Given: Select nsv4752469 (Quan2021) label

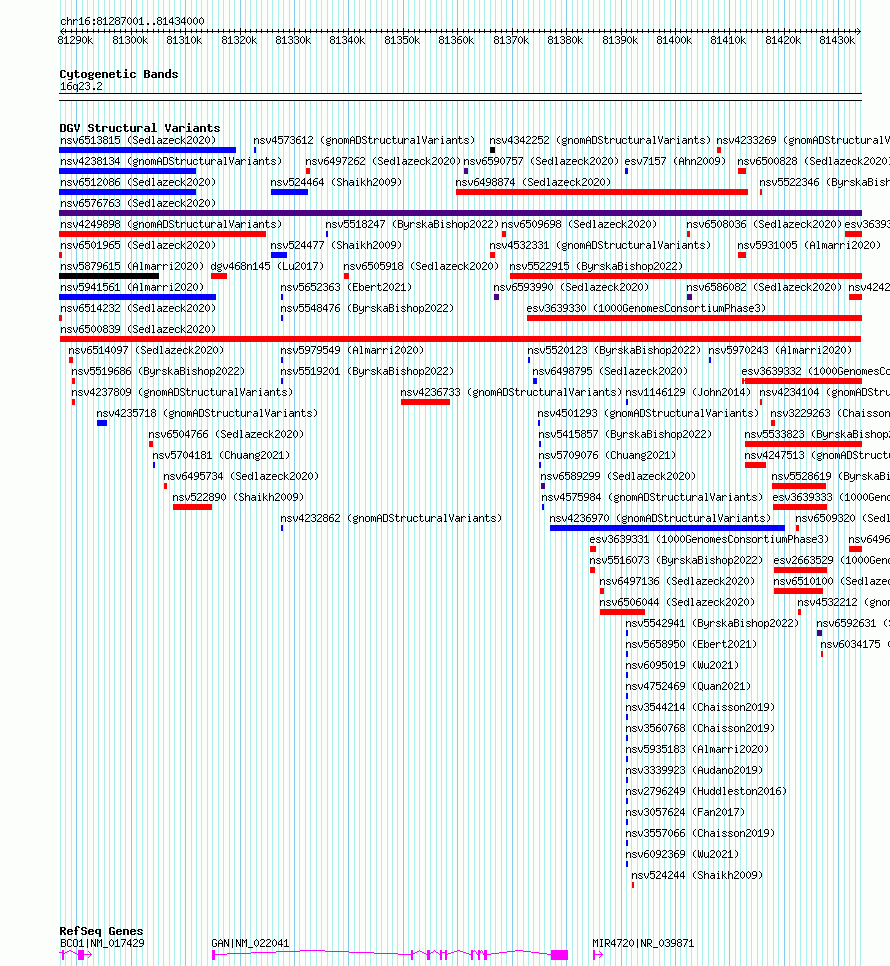Looking at the screenshot, I should (688, 686).
